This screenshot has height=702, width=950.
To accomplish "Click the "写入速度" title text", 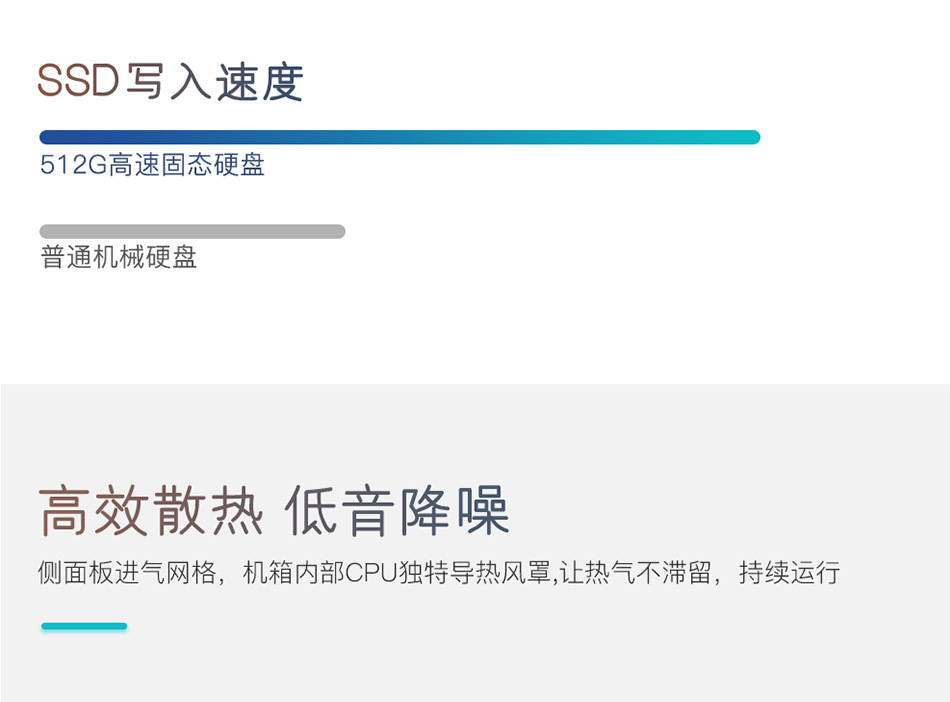I will pyautogui.click(x=215, y=82).
